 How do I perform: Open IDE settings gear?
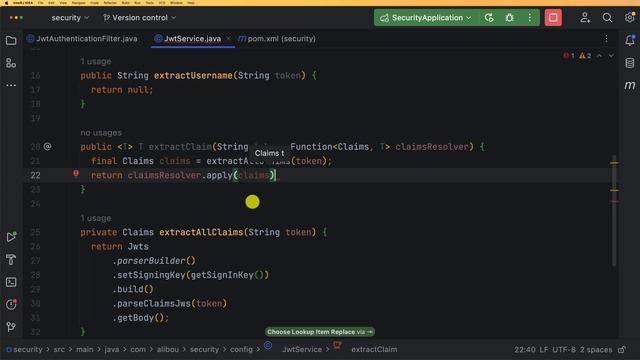coord(630,18)
